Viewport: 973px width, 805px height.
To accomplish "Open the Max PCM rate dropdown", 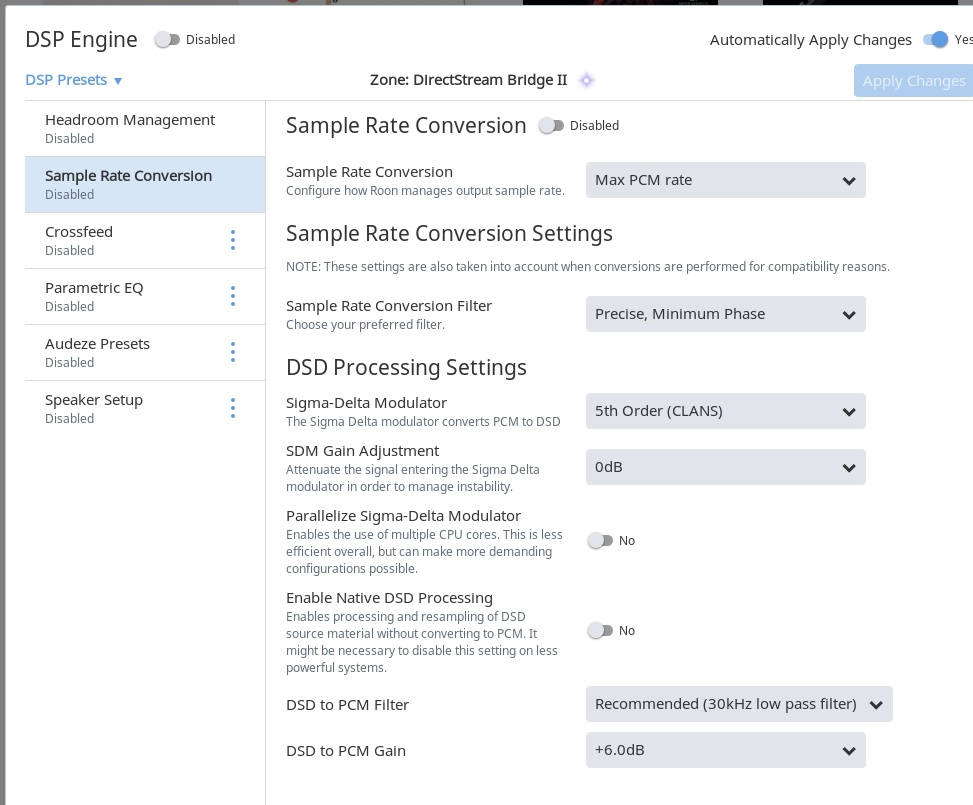I will [725, 181].
